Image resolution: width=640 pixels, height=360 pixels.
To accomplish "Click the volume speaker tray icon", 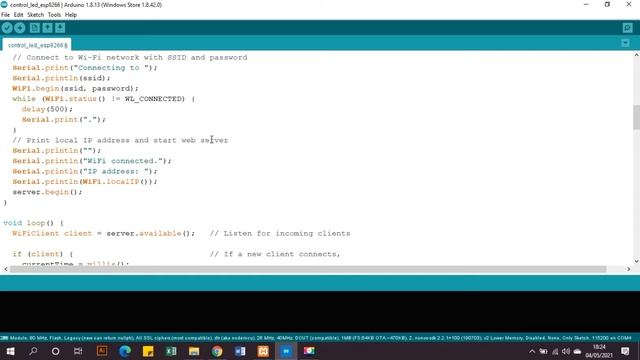I will [566, 351].
